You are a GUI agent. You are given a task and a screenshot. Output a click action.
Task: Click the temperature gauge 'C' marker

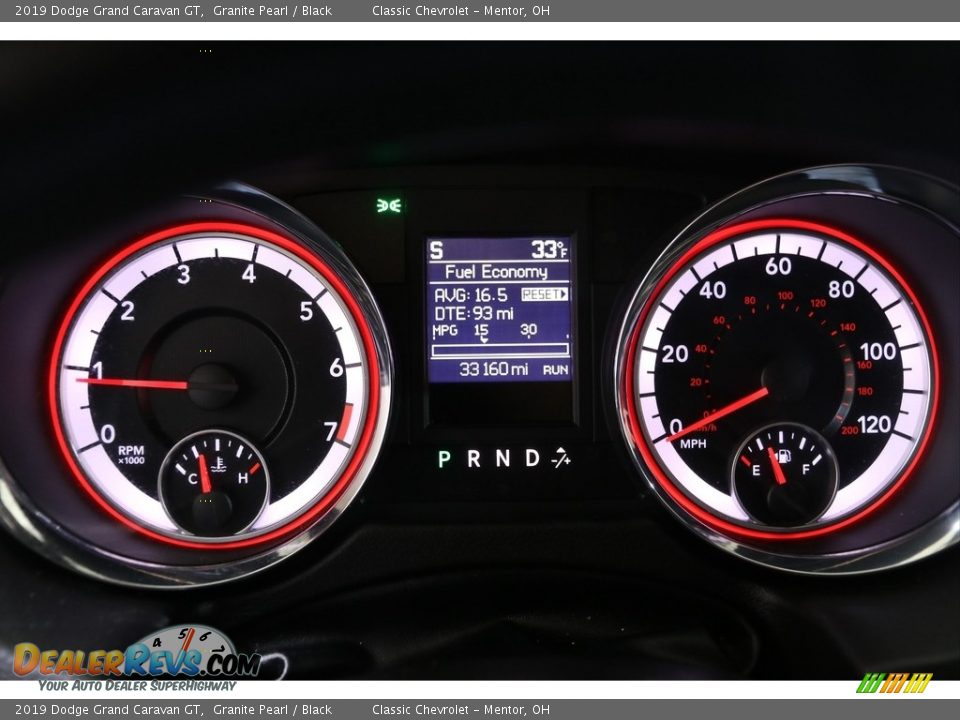pos(193,479)
